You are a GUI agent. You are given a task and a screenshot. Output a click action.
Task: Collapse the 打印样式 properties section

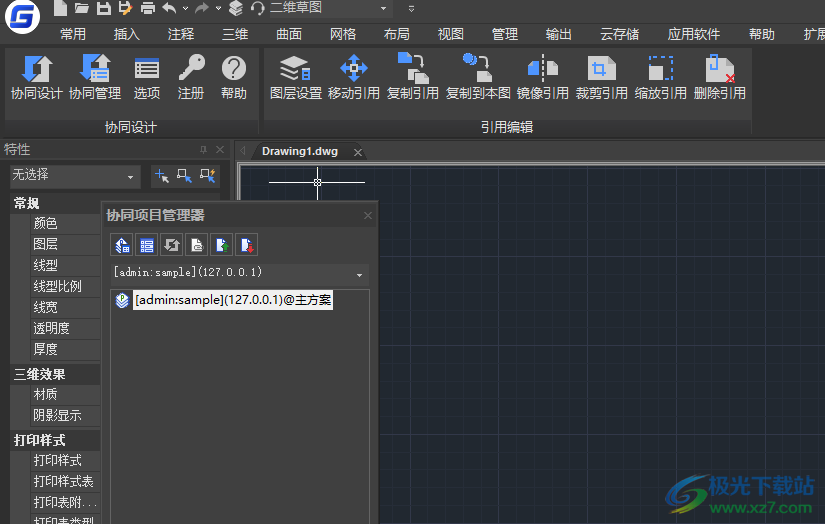[x=39, y=440]
